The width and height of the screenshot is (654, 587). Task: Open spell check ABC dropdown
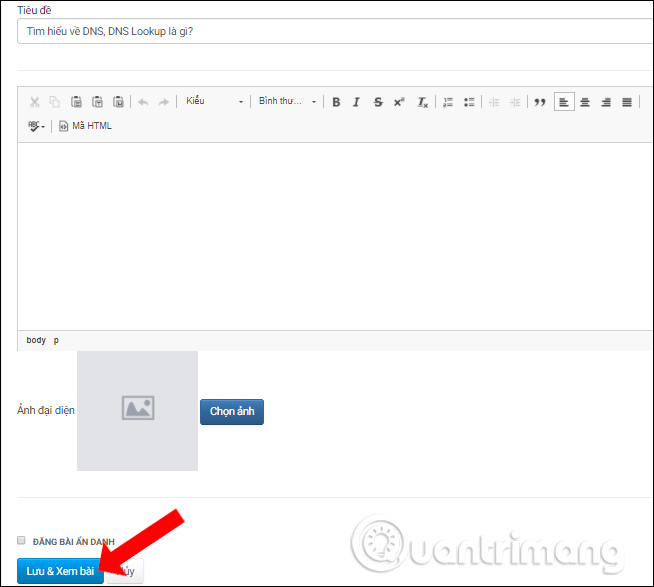[36, 126]
